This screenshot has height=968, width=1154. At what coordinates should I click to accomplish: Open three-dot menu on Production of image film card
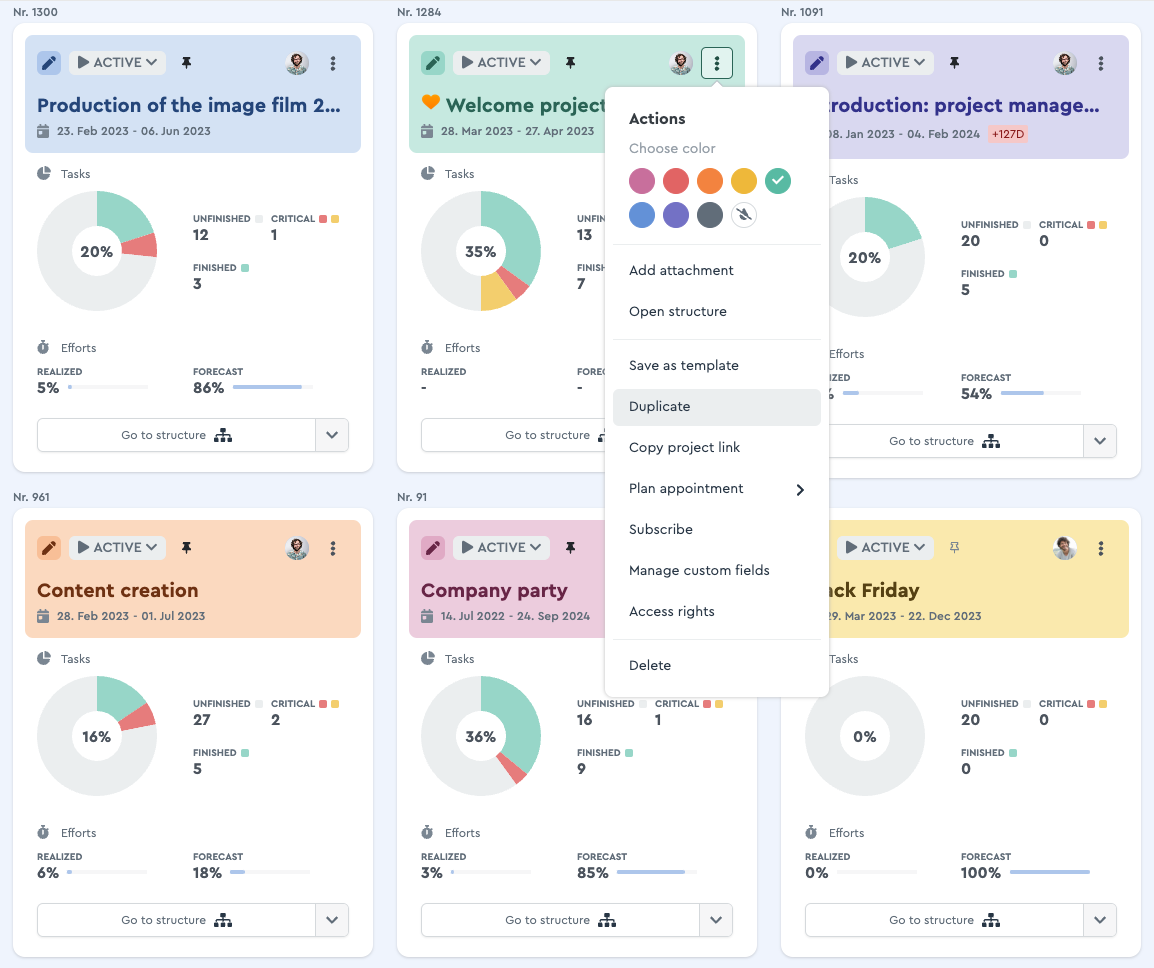333,63
